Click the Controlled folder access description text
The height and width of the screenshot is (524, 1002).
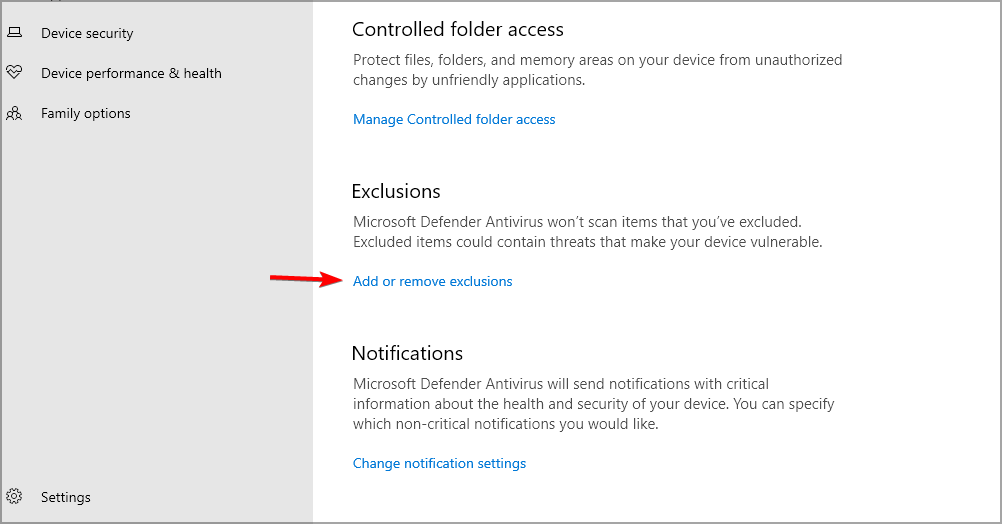[597, 70]
